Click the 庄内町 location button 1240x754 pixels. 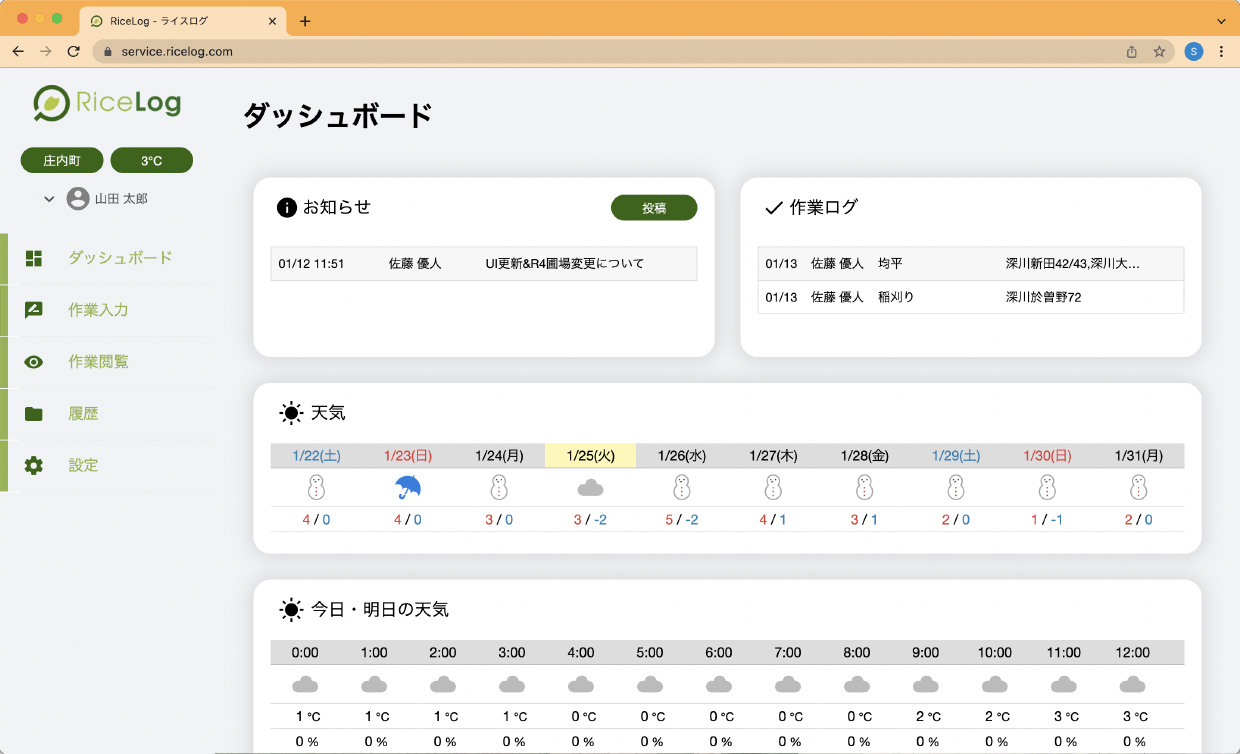[x=62, y=160]
